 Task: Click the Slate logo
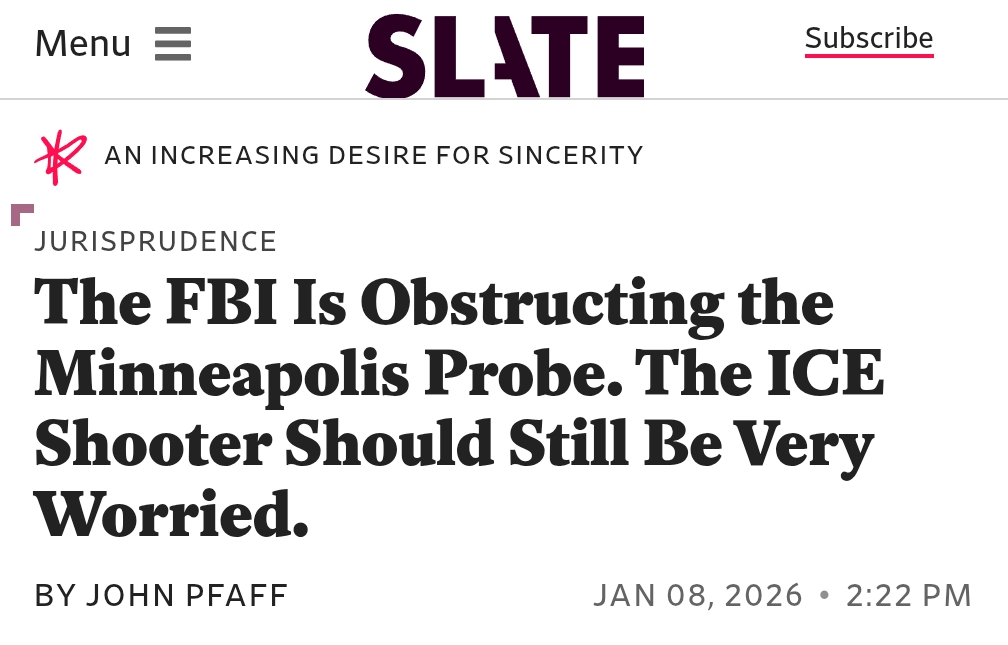[x=505, y=55]
